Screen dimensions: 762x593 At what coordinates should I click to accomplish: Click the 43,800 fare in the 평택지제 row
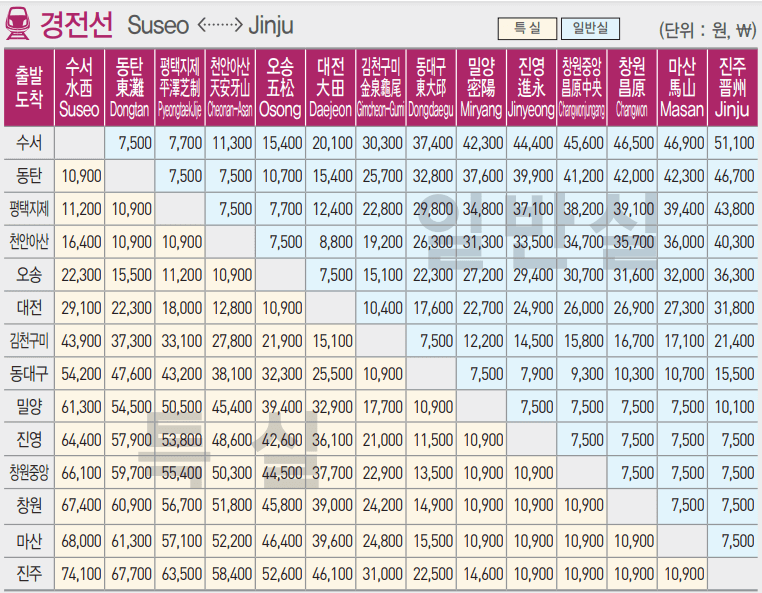[x=734, y=209]
